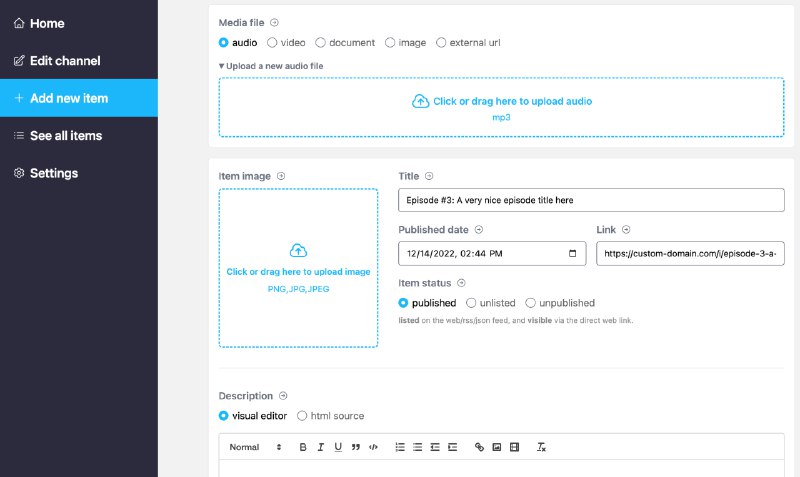This screenshot has height=477, width=800.
Task: Toggle bold formatting in editor
Action: tap(303, 447)
